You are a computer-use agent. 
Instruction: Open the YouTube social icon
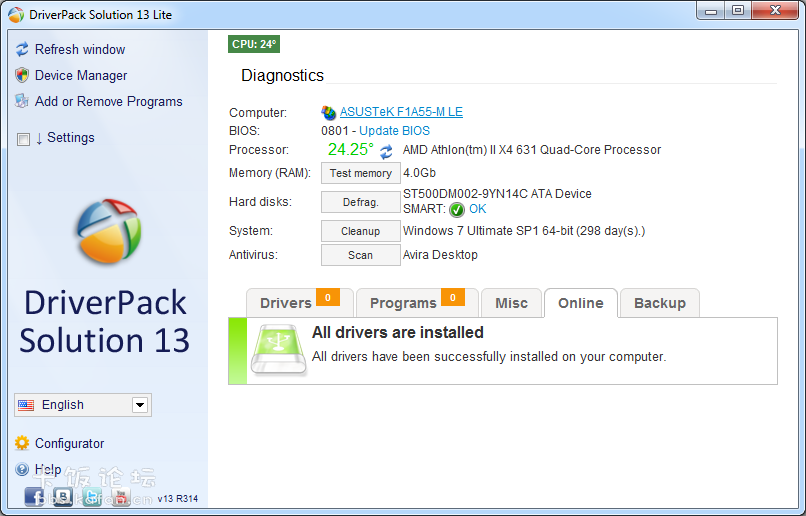click(x=121, y=497)
